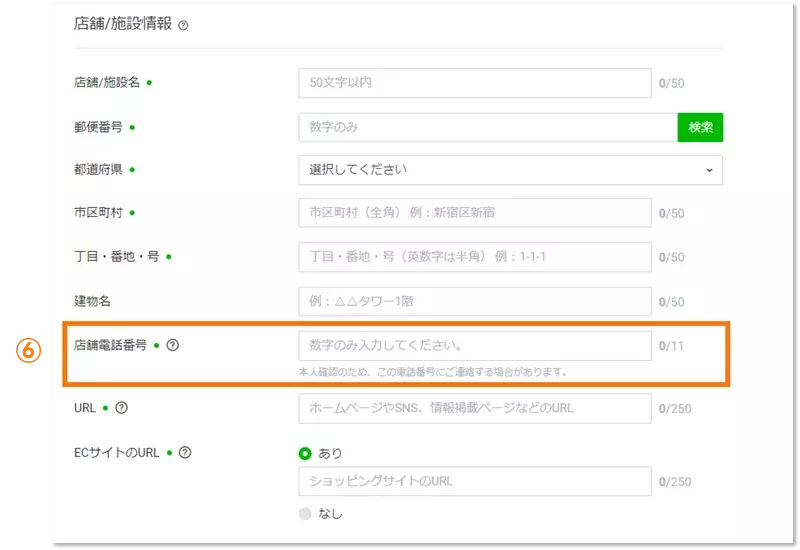
Task: Click the 市区町村 input field
Action: click(x=474, y=213)
